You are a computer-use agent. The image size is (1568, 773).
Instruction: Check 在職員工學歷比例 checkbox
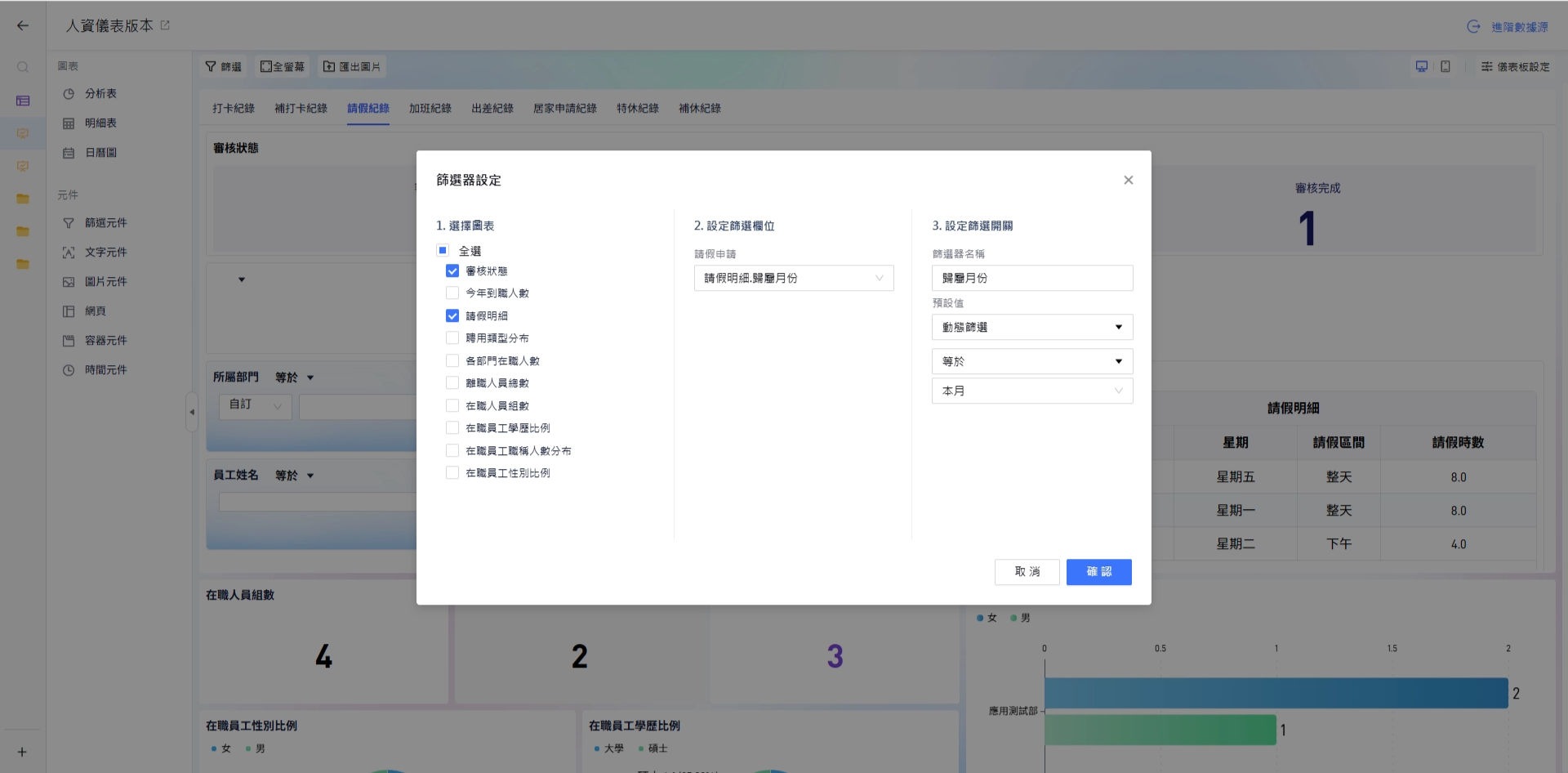[452, 428]
